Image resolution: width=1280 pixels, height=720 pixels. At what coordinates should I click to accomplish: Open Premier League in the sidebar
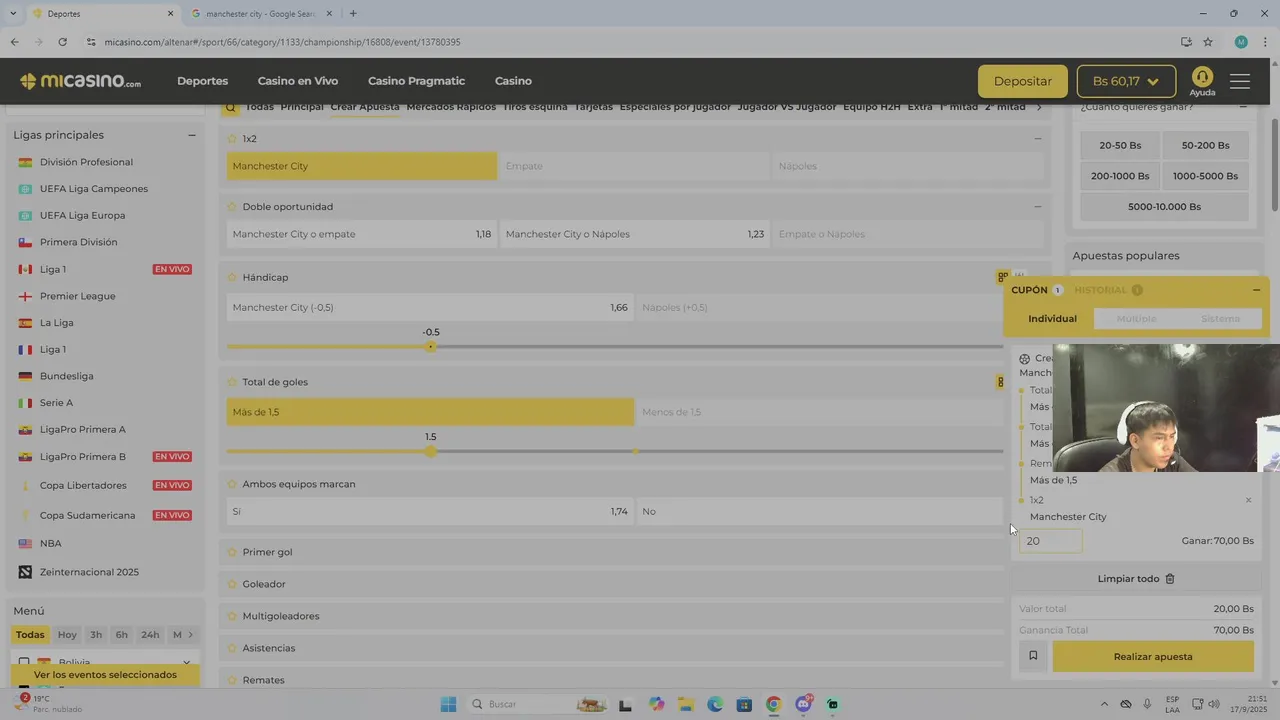[x=77, y=296]
